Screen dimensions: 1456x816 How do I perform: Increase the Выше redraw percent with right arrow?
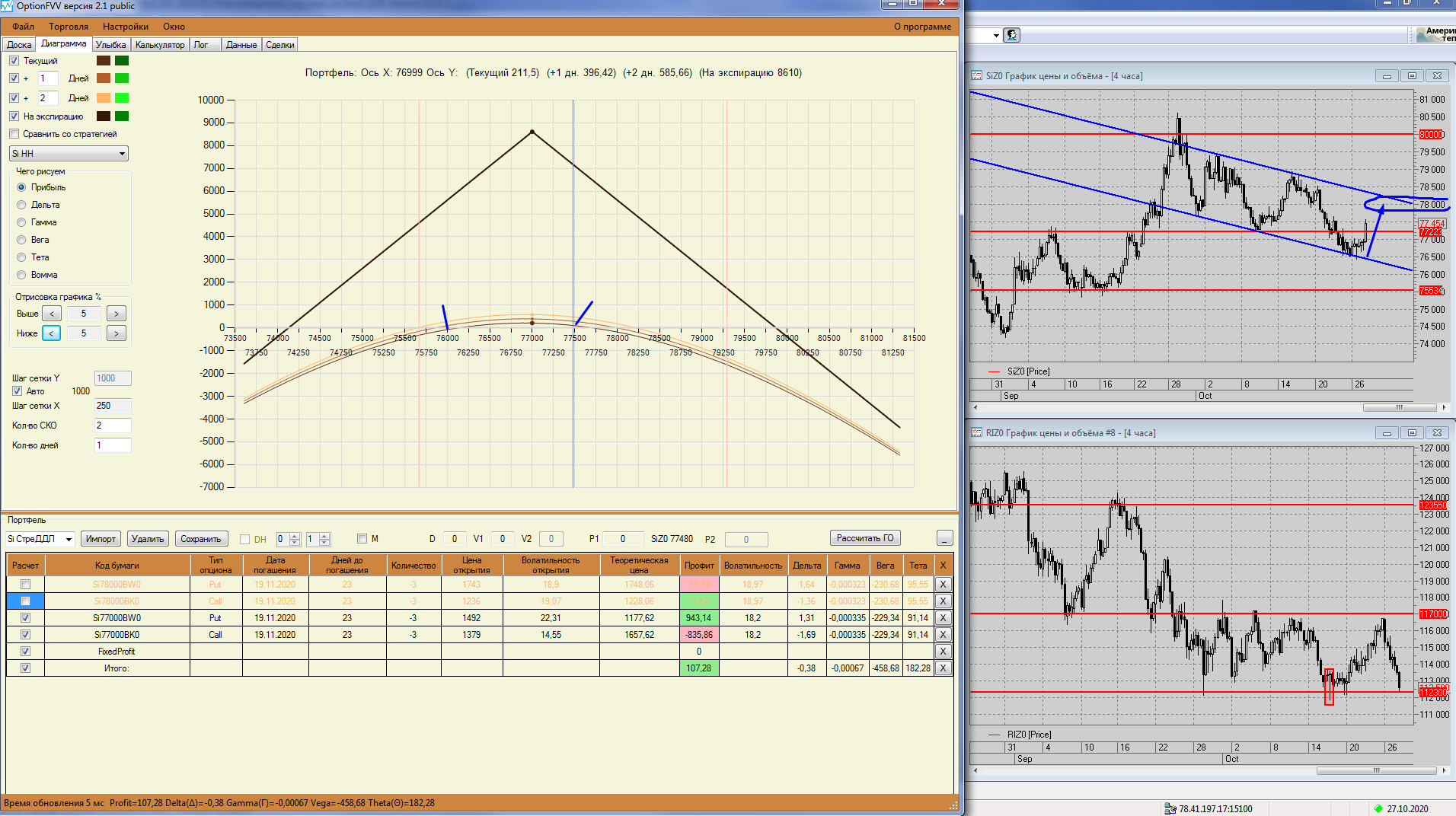[x=116, y=314]
